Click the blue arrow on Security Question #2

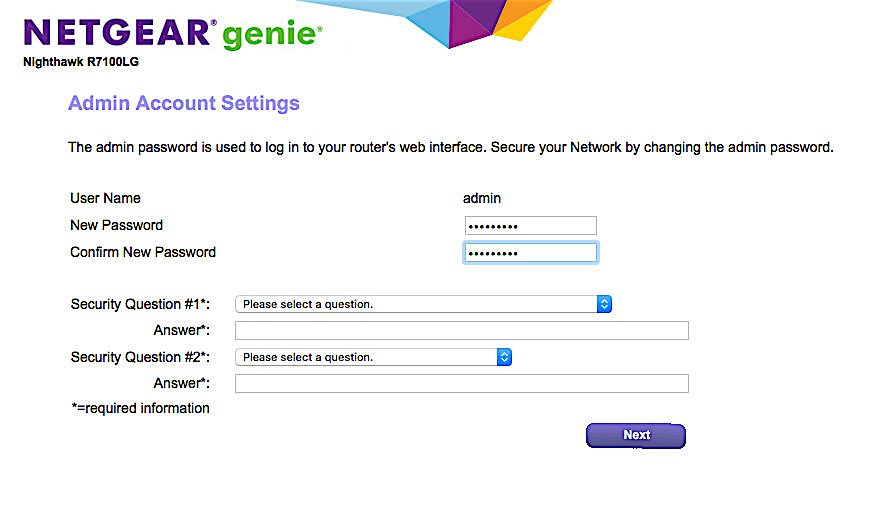point(504,357)
